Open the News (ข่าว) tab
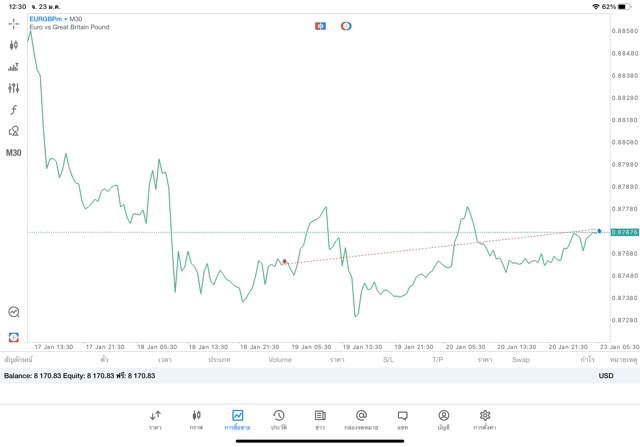This screenshot has height=447, width=640. click(x=320, y=420)
